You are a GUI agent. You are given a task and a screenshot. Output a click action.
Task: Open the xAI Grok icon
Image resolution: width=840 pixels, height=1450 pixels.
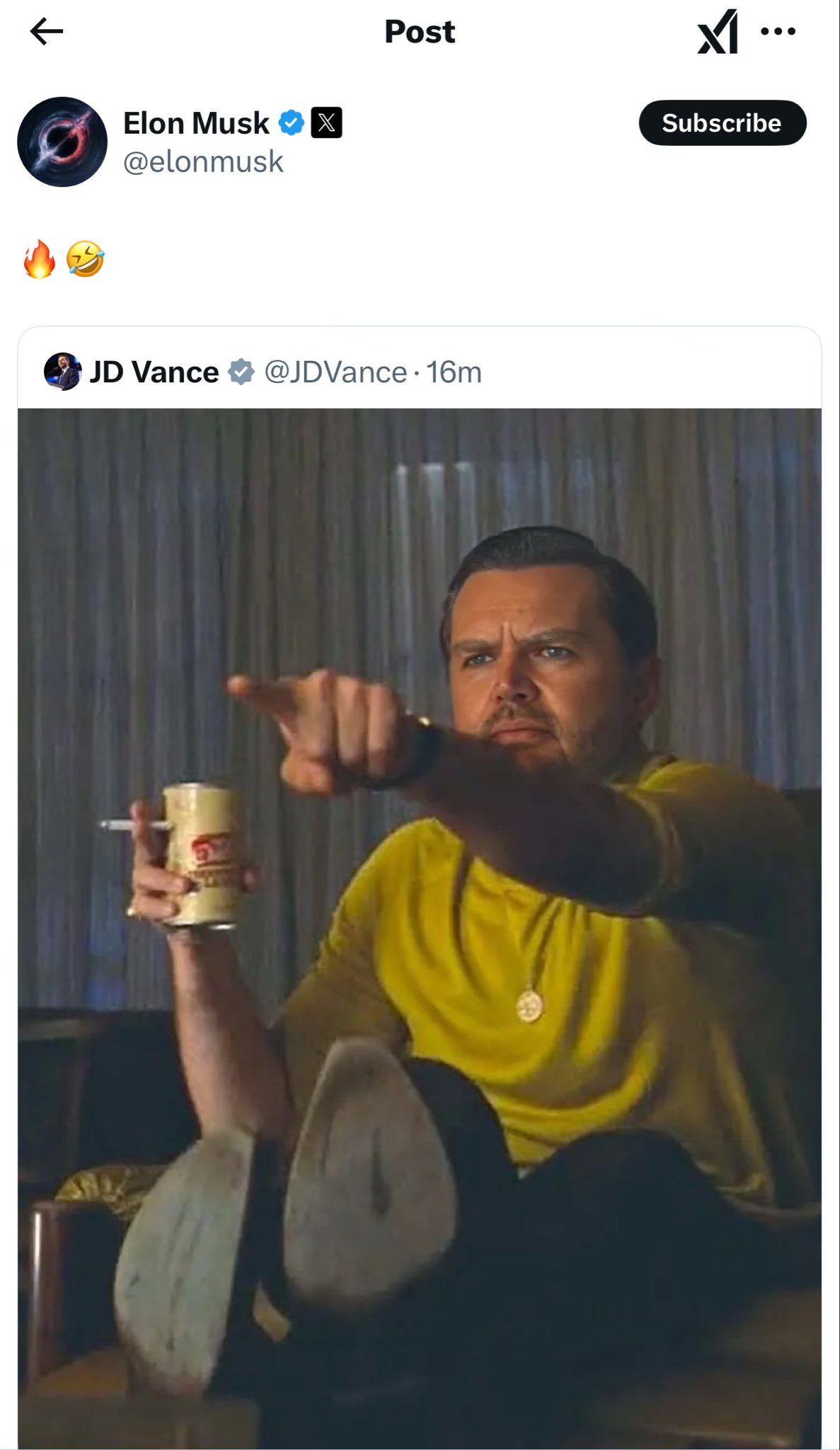point(718,31)
